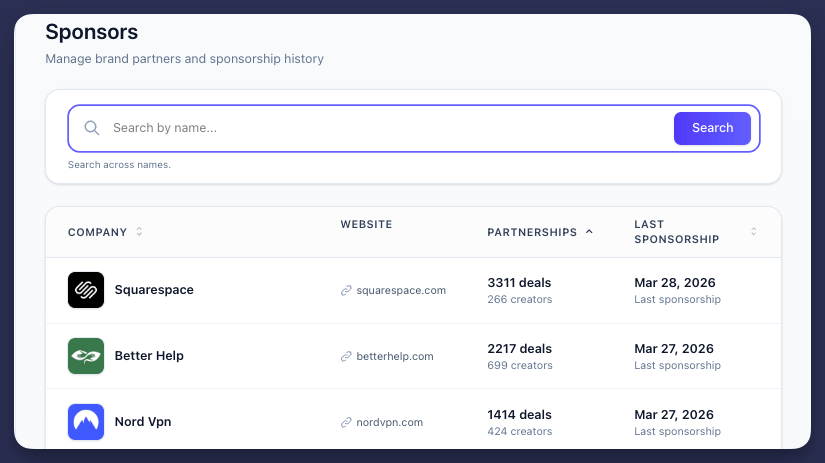Image resolution: width=825 pixels, height=463 pixels.
Task: Click the 266 creators text
Action: pyautogui.click(x=520, y=299)
